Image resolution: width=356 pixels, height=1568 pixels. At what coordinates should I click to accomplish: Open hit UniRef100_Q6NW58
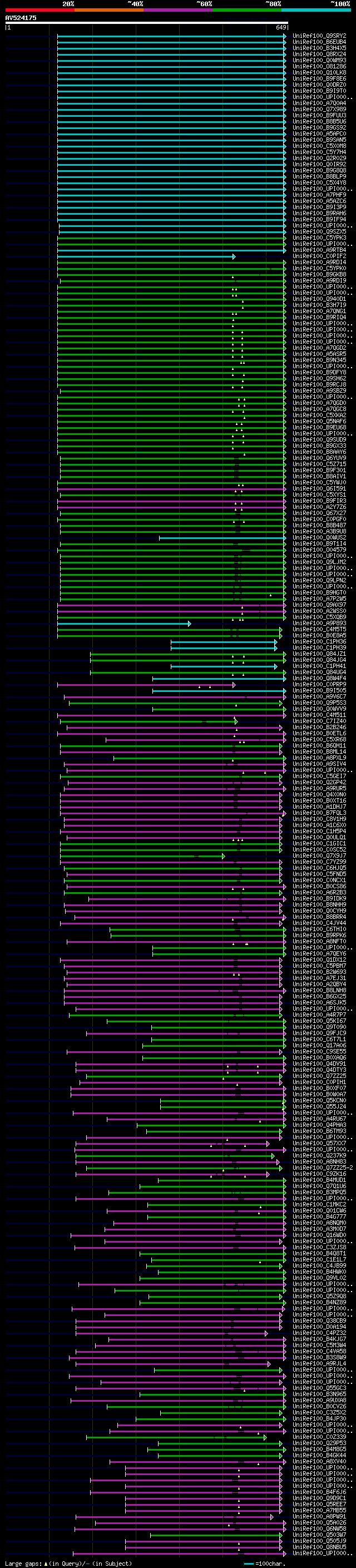(x=319, y=1529)
